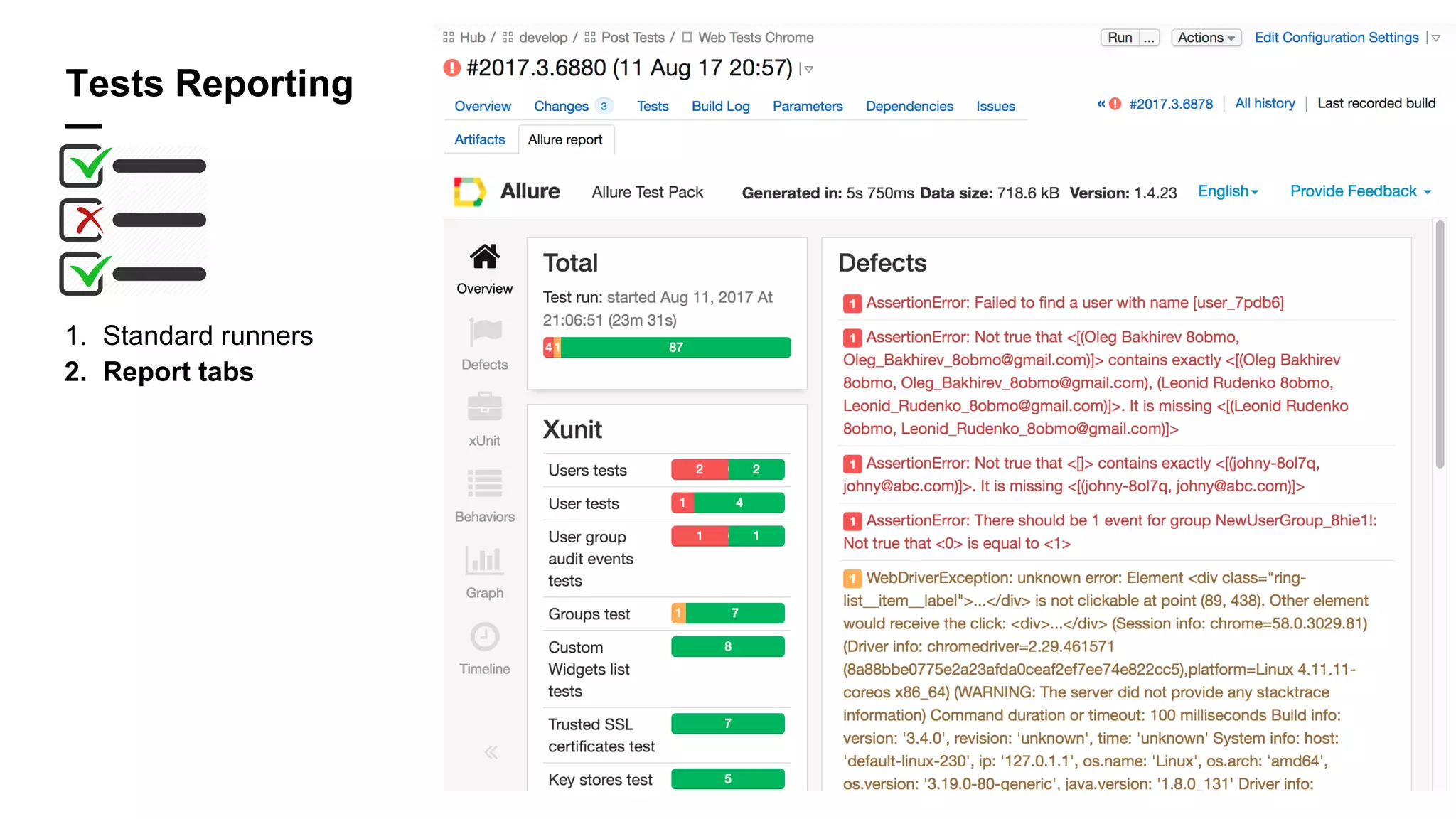Switch to the Tests tab
Viewport: 1456px width, 819px height.
click(653, 106)
